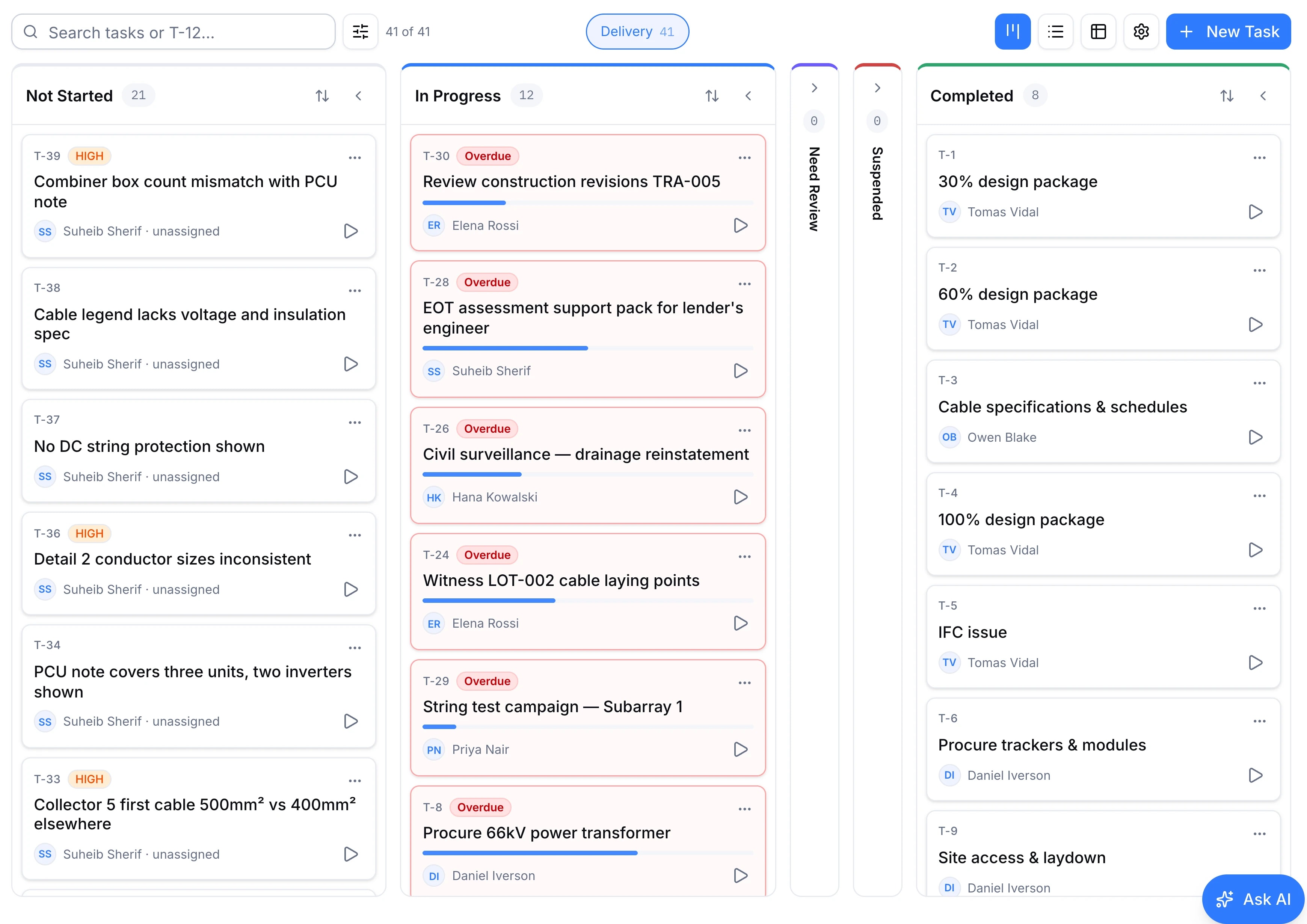1307x924 pixels.
Task: Click the New Task button
Action: click(x=1229, y=32)
